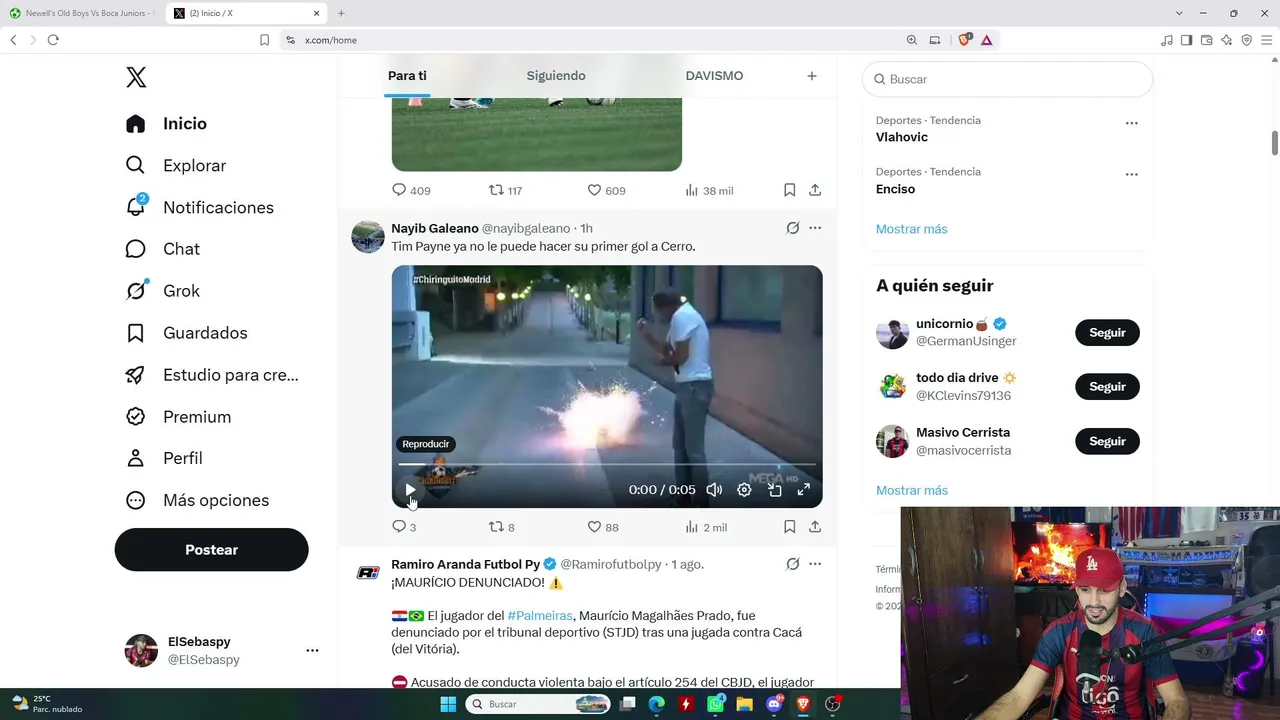Open WhatsApp from taskbar
This screenshot has height=720, width=1280.
[715, 704]
